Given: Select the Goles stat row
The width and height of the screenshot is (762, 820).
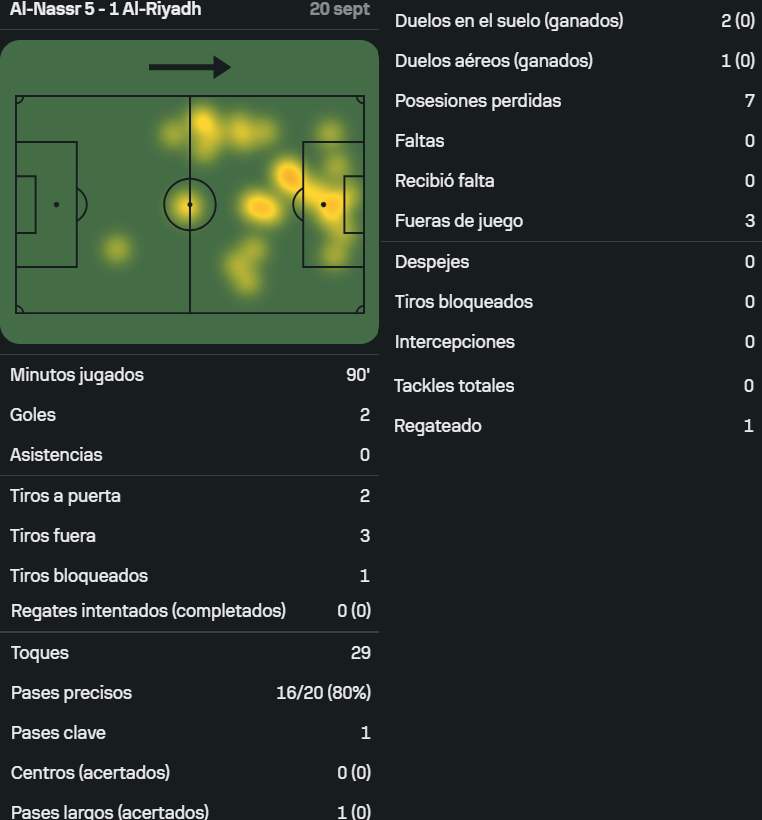Looking at the screenshot, I should 189,415.
